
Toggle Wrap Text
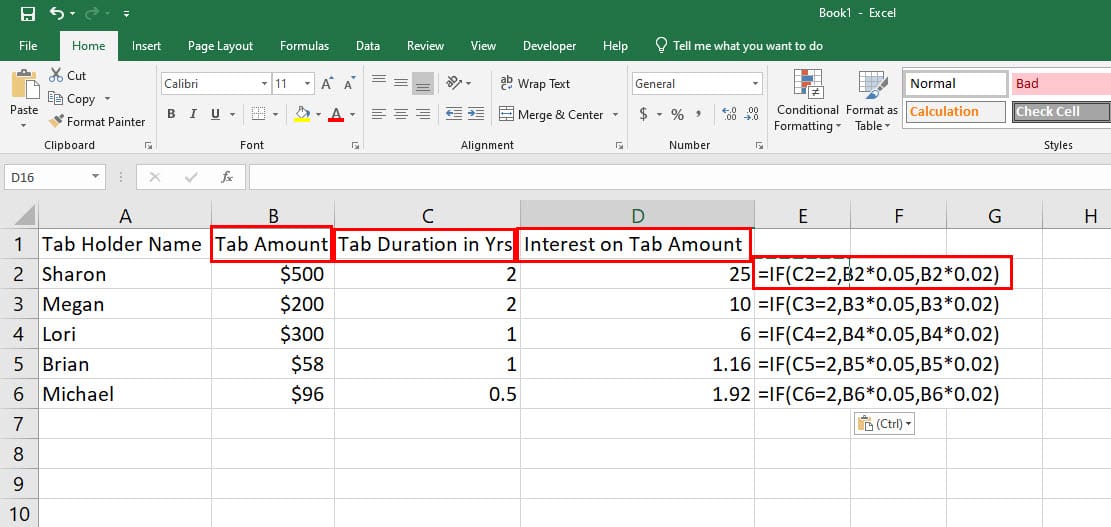click(x=535, y=84)
